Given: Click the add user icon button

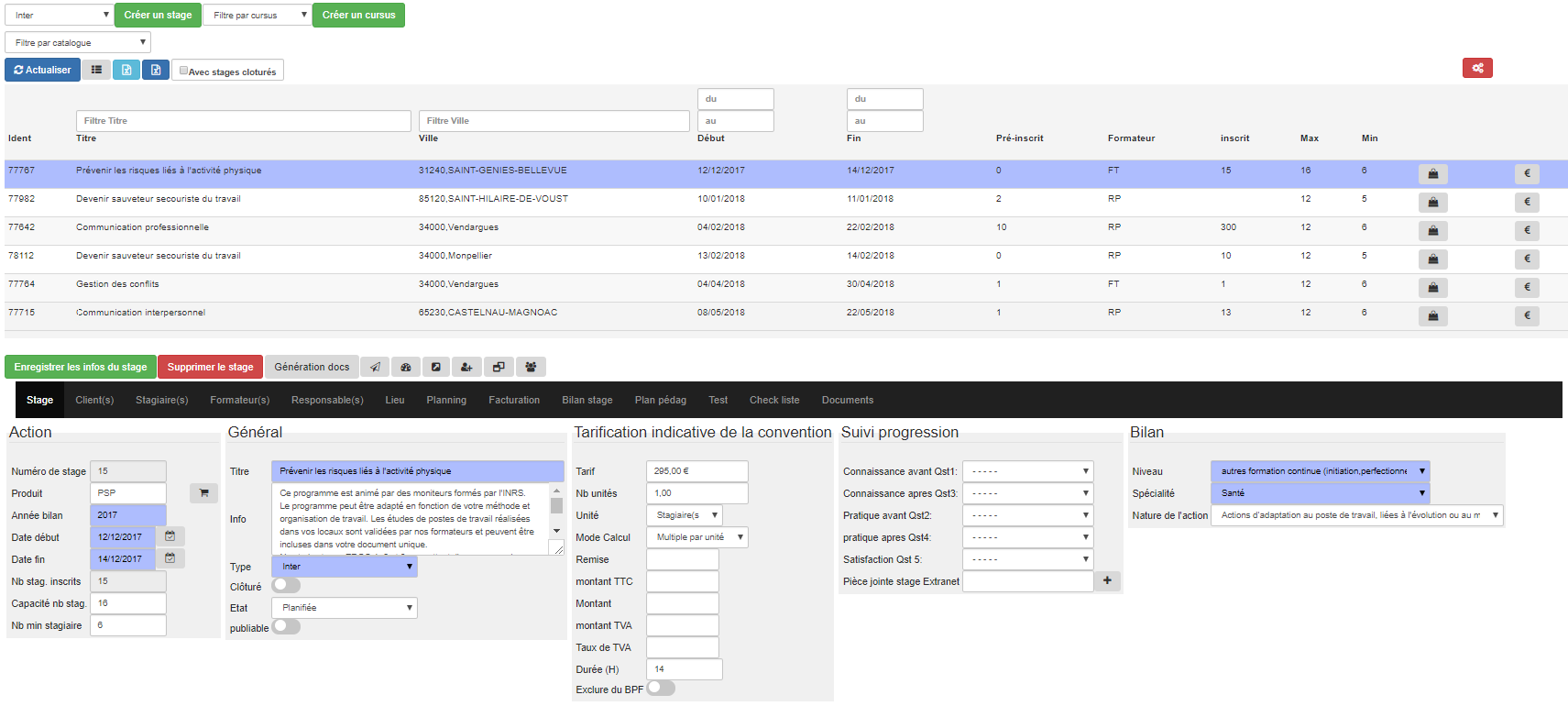Looking at the screenshot, I should [x=466, y=367].
